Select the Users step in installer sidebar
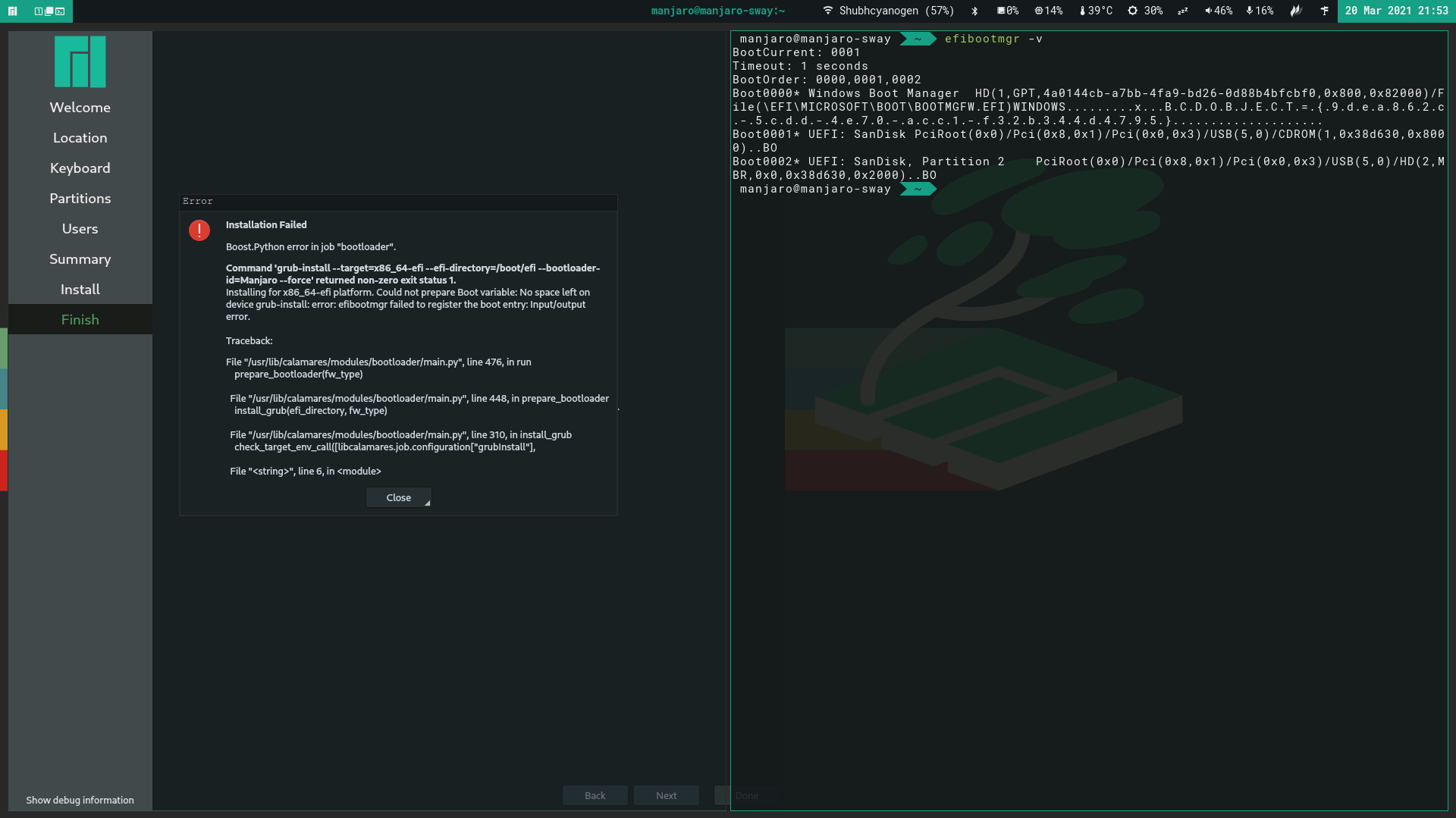1456x818 pixels. coord(80,228)
